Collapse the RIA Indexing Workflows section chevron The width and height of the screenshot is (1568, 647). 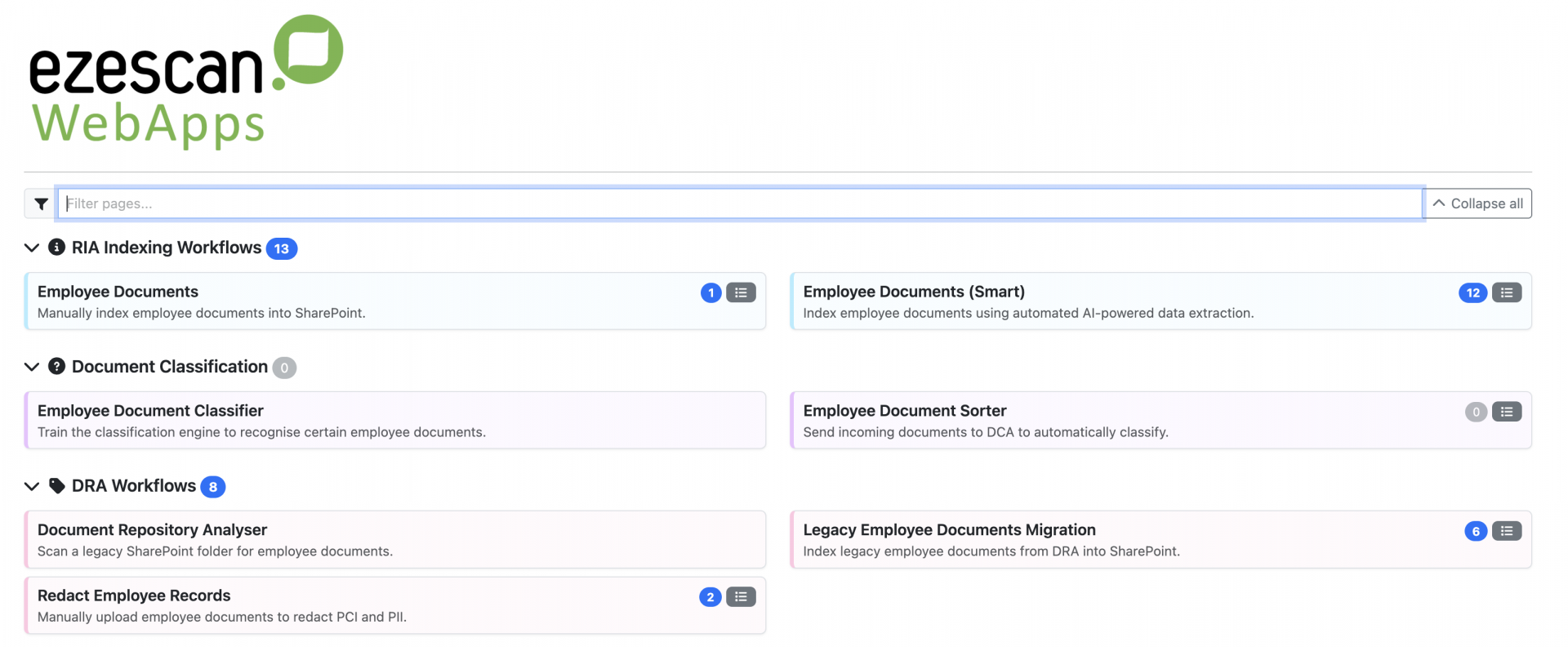click(32, 248)
